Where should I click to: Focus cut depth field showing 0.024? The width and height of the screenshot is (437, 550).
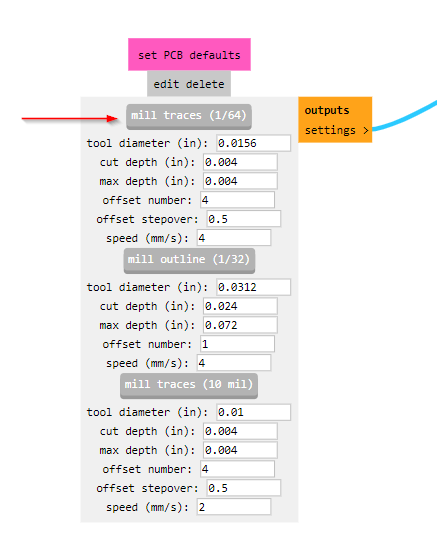point(240,306)
